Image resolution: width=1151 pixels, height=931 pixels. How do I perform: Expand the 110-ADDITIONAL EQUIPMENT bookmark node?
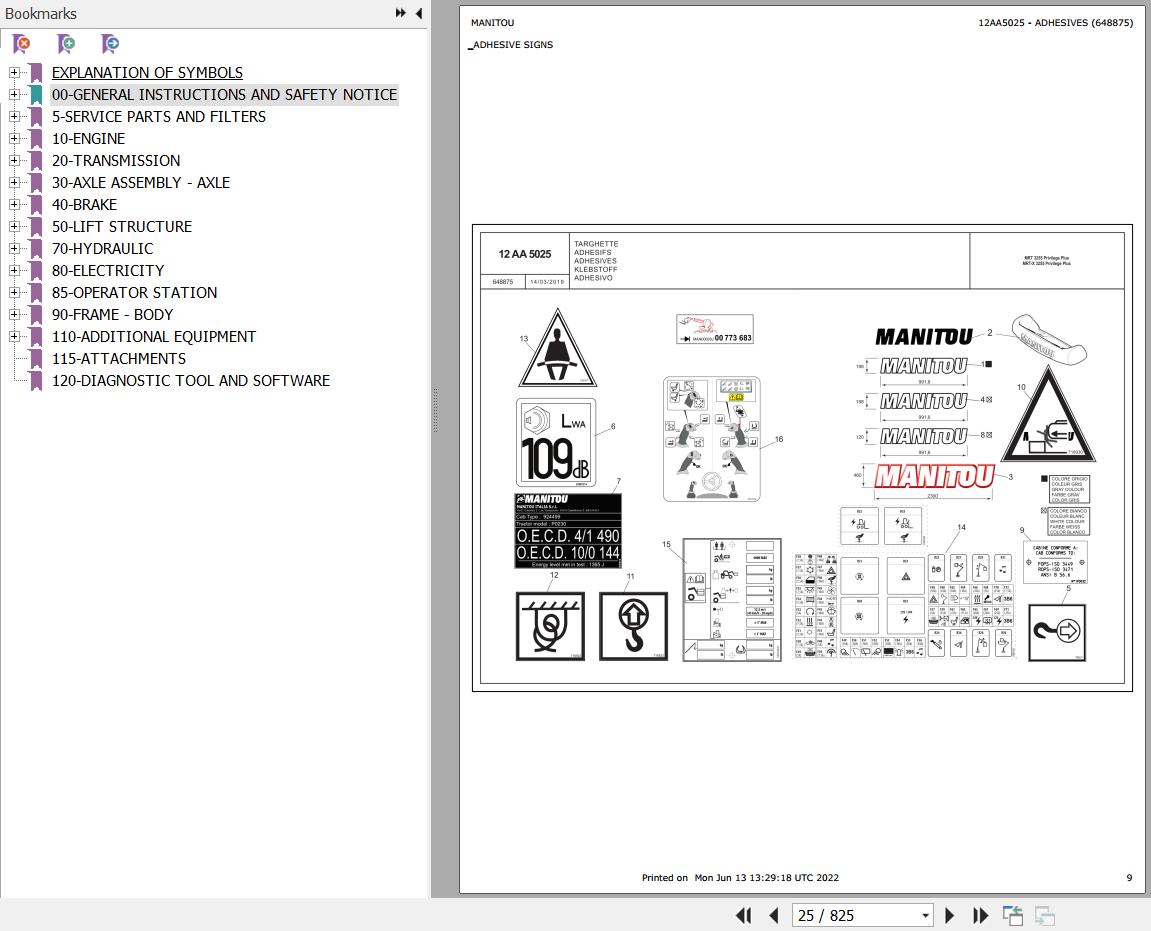coord(14,337)
